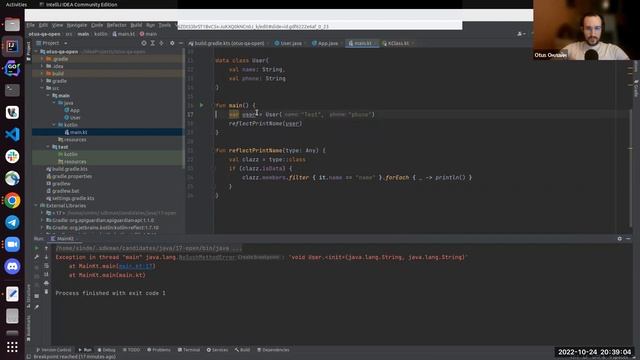Toggle soft-wrap in the Run console toolbar
640x360 pixels.
tap(46, 266)
